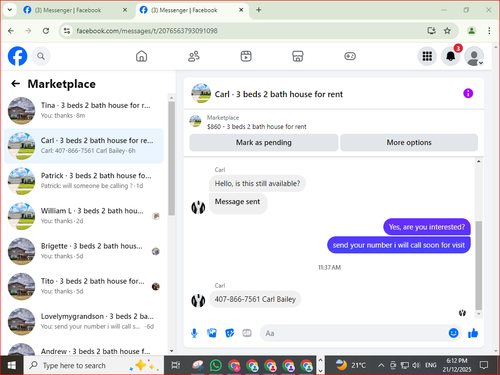Open the Facebook Home icon
The height and width of the screenshot is (375, 500).
coord(141,56)
